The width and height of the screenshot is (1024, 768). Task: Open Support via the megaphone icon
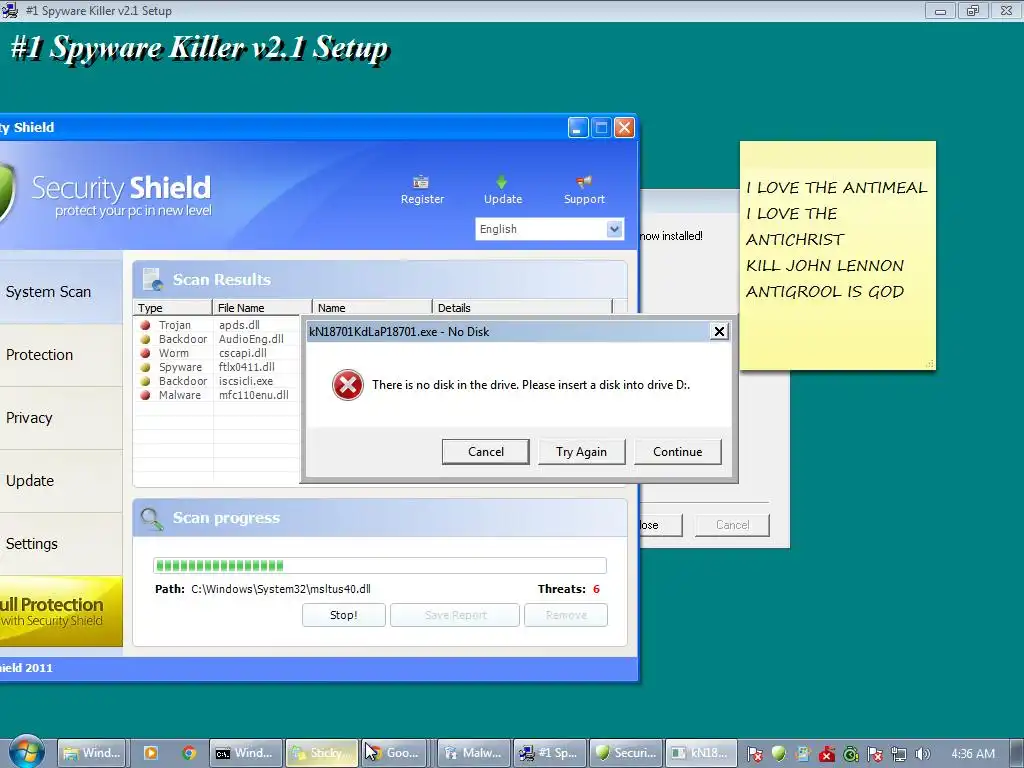click(584, 182)
